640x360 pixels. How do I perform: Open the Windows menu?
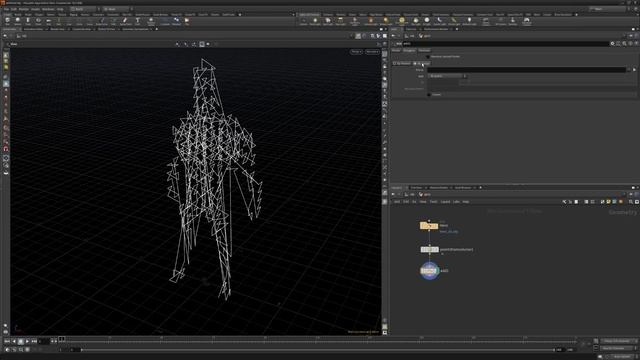pyautogui.click(x=48, y=9)
